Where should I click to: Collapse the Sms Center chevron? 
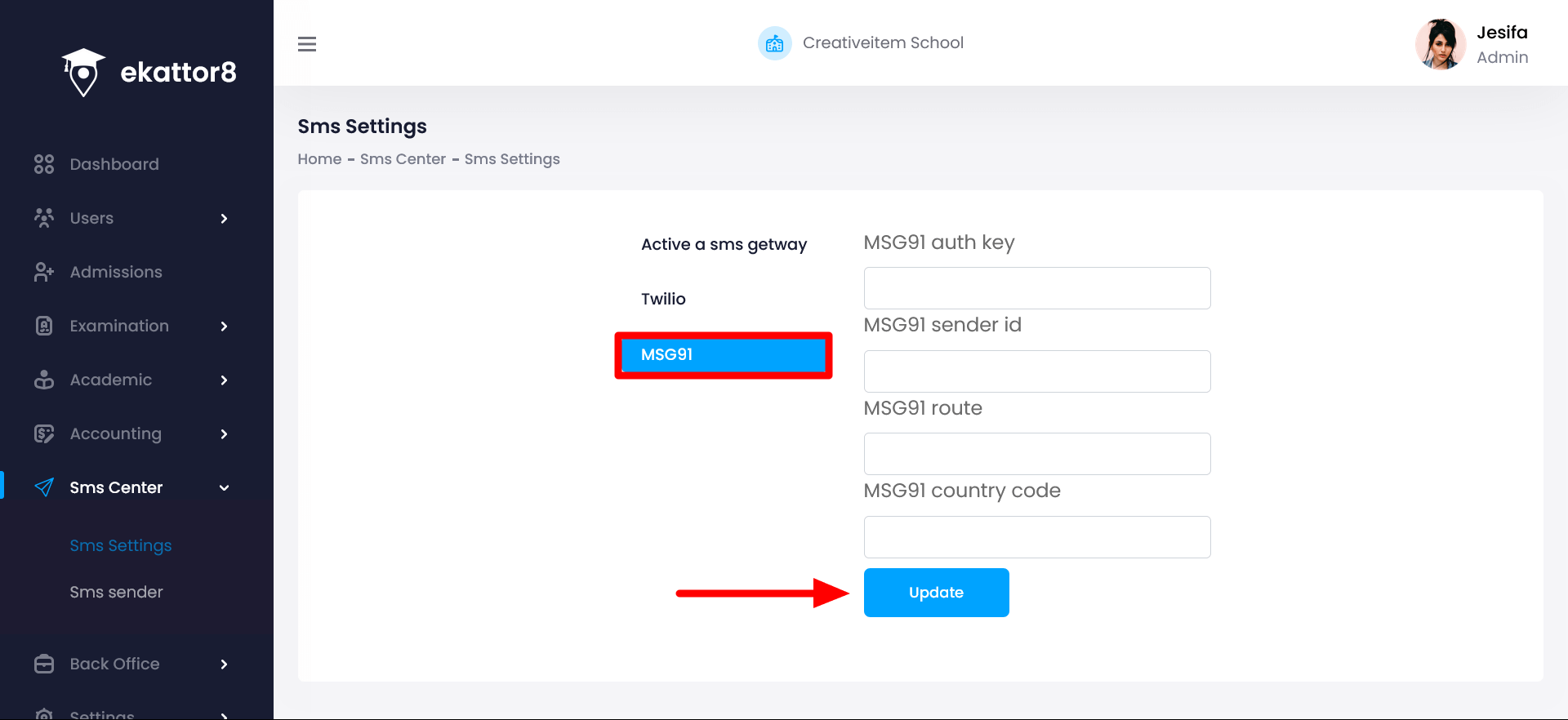[224, 487]
